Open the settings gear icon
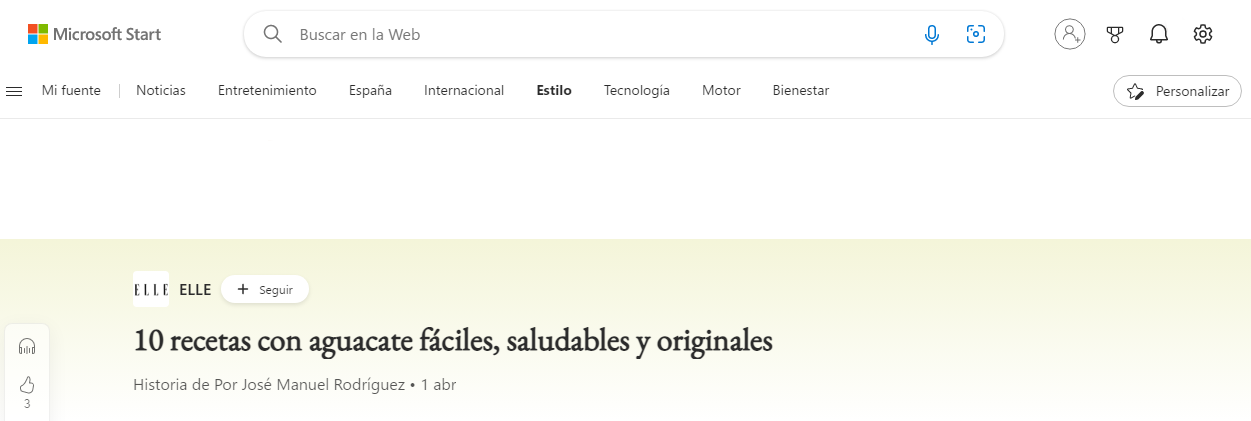The image size is (1251, 421). click(x=1203, y=34)
